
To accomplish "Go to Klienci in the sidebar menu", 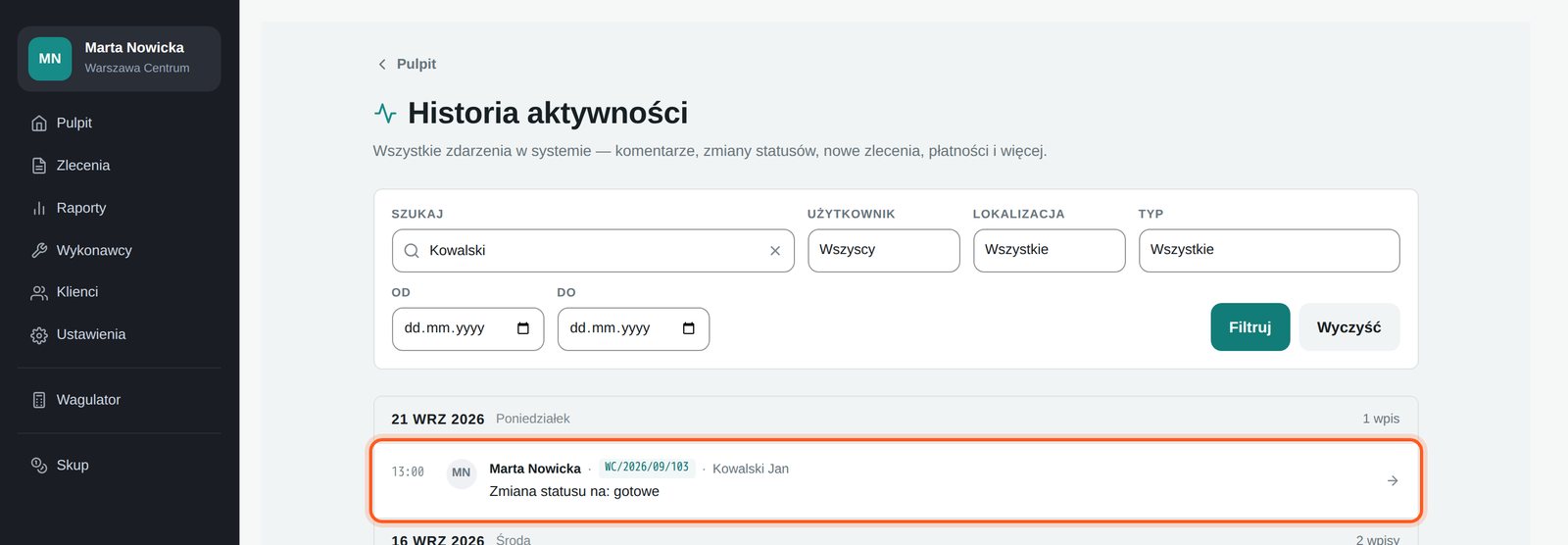I will pyautogui.click(x=120, y=292).
